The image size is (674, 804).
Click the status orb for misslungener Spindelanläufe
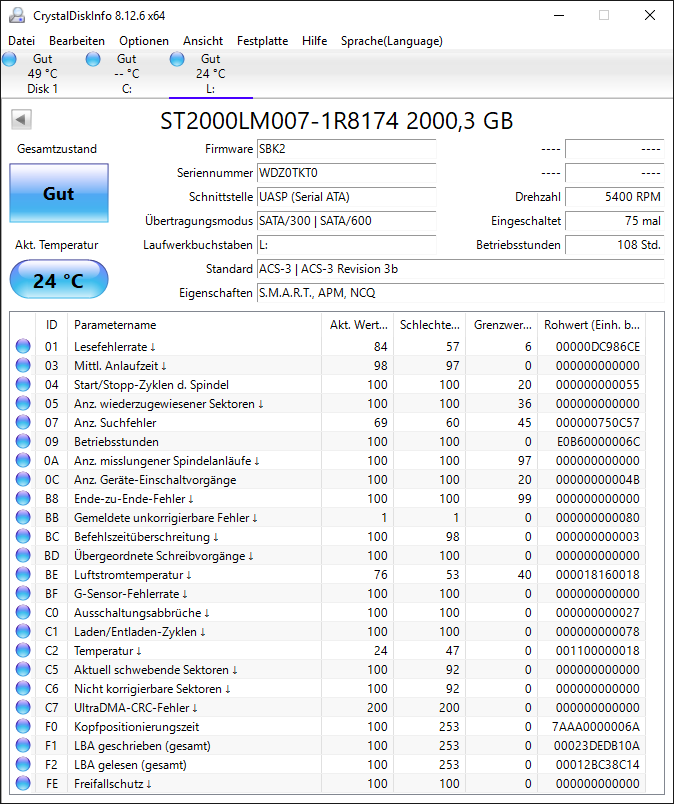coord(23,460)
